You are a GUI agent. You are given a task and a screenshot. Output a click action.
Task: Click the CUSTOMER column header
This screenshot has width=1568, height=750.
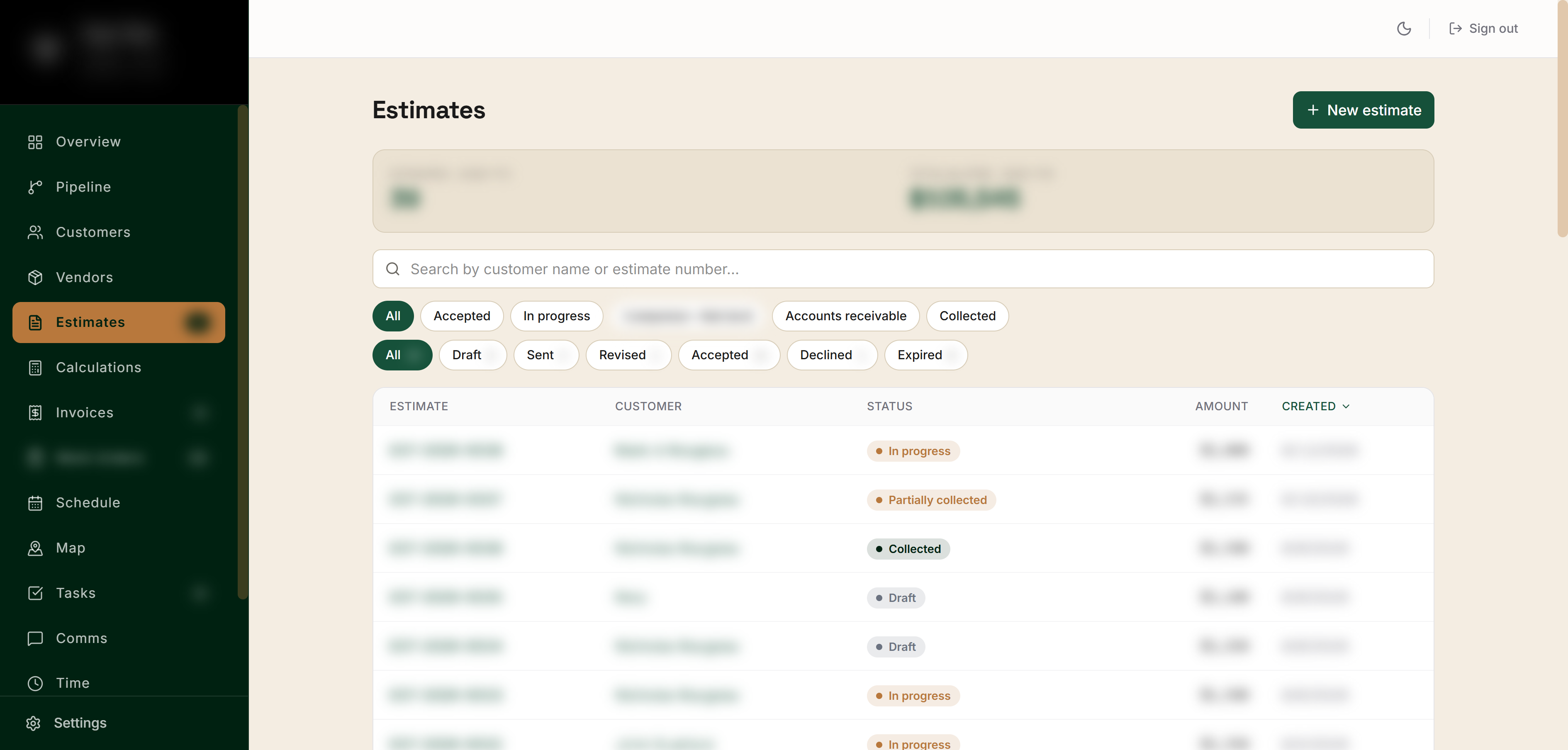pos(648,407)
